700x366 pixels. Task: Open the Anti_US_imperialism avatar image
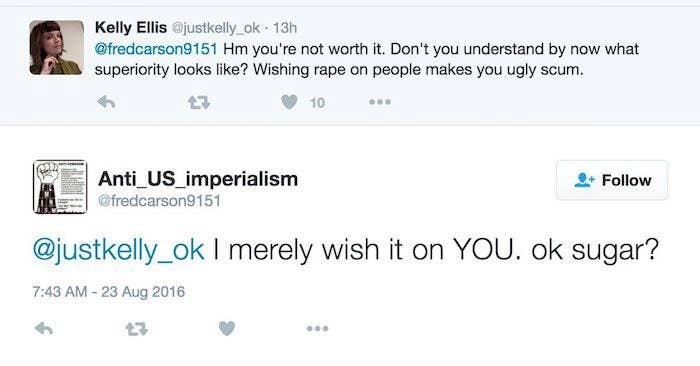tap(60, 187)
